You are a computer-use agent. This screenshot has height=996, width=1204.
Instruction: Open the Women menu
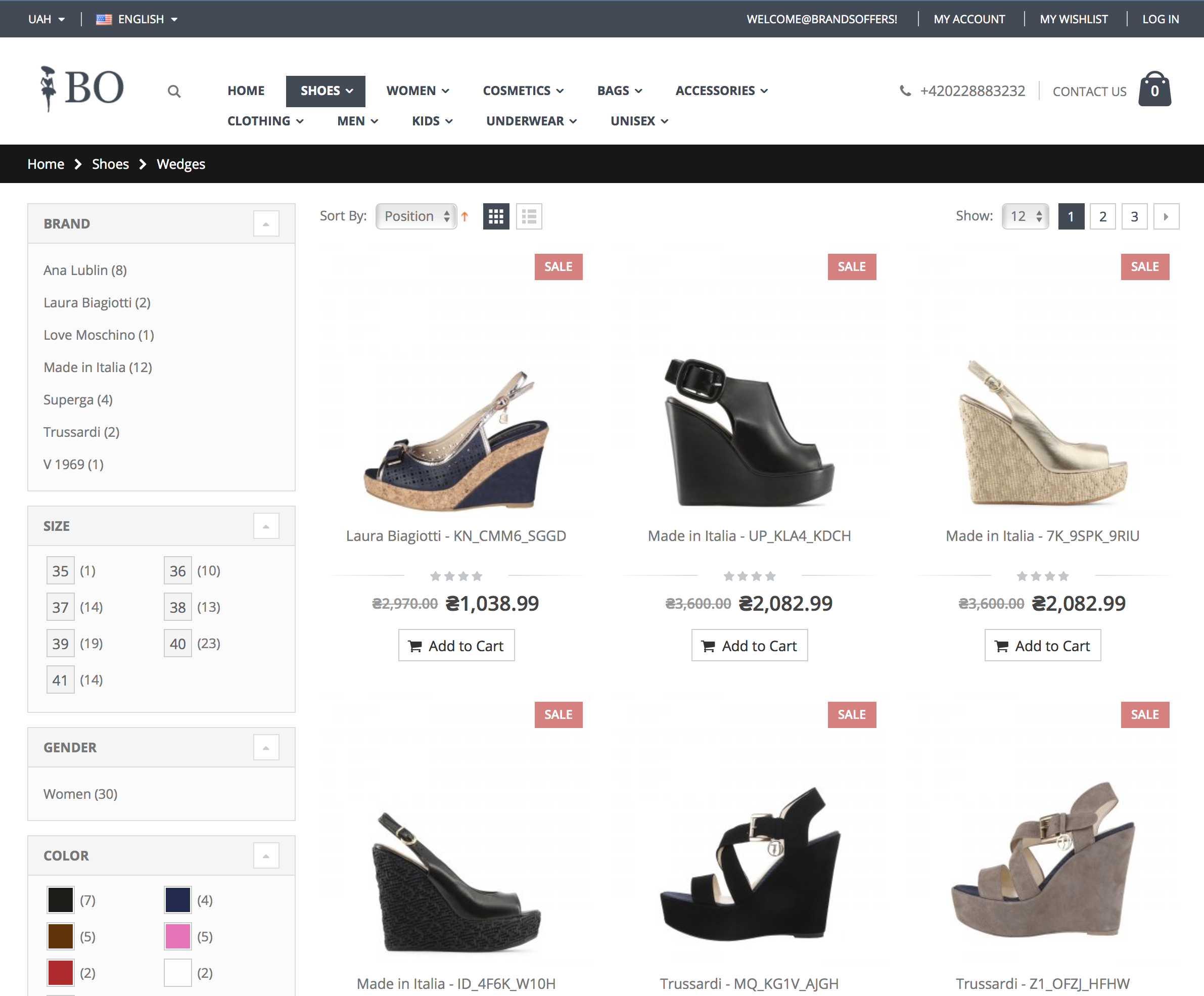pos(418,90)
